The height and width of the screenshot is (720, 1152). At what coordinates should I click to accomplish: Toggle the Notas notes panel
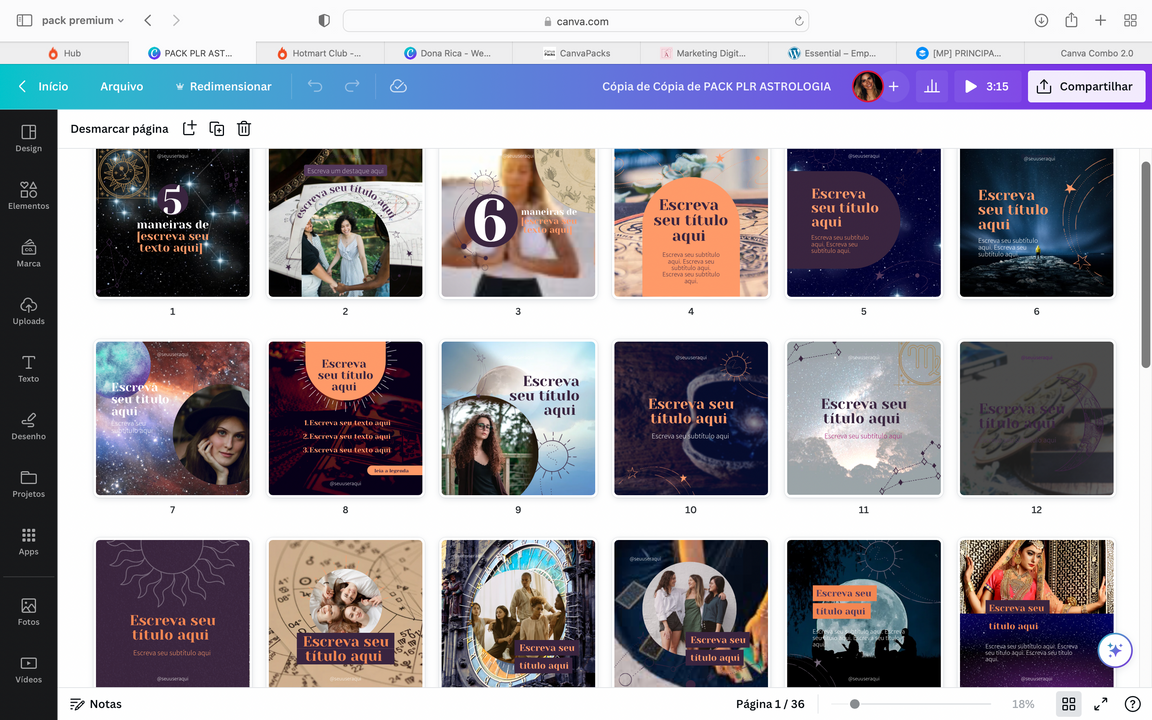[x=96, y=704]
